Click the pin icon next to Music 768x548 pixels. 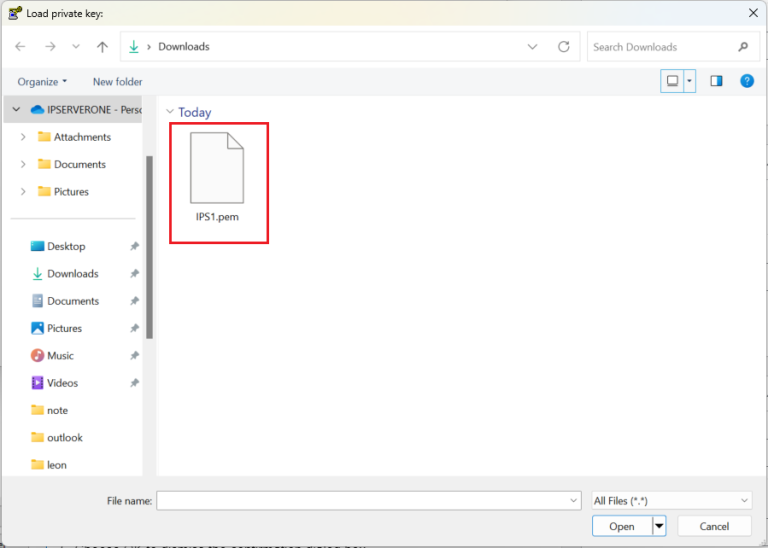click(134, 356)
